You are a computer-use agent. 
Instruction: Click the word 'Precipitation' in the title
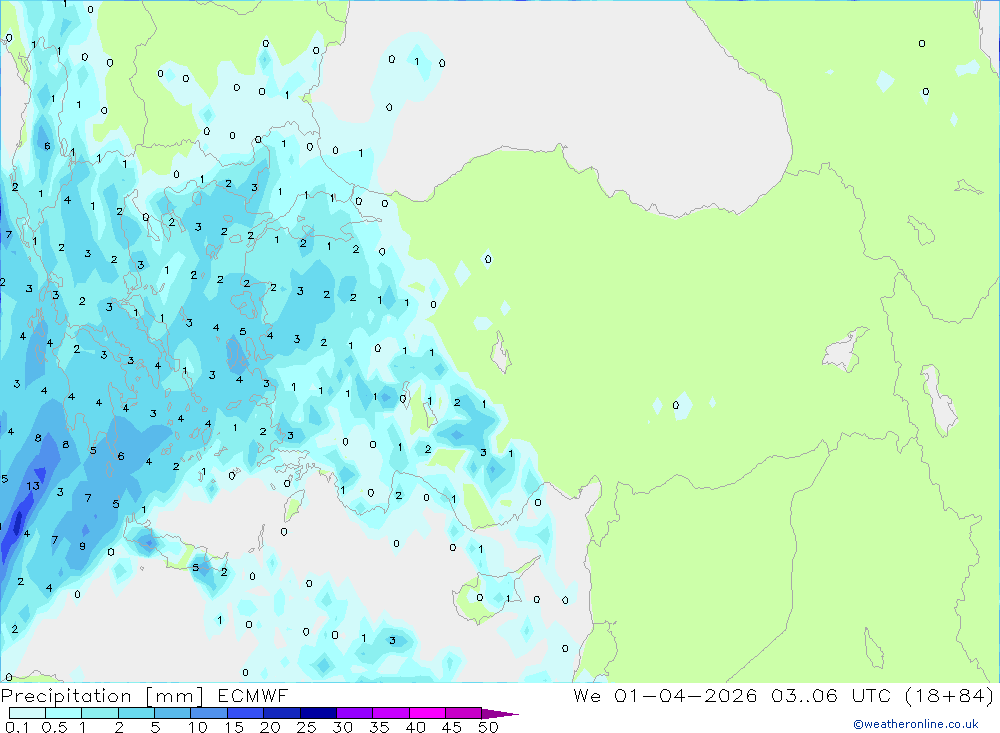66,696
